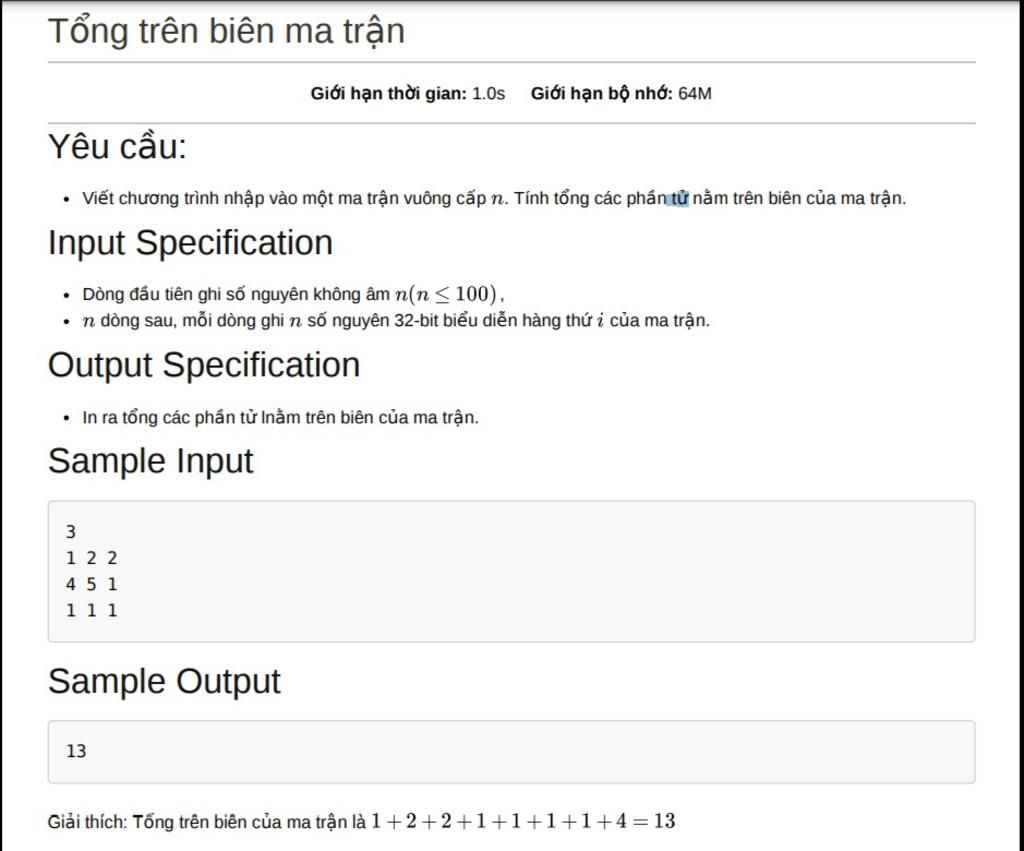Click the "Yêu cầu:" heading
The width and height of the screenshot is (1024, 851).
[x=117, y=147]
